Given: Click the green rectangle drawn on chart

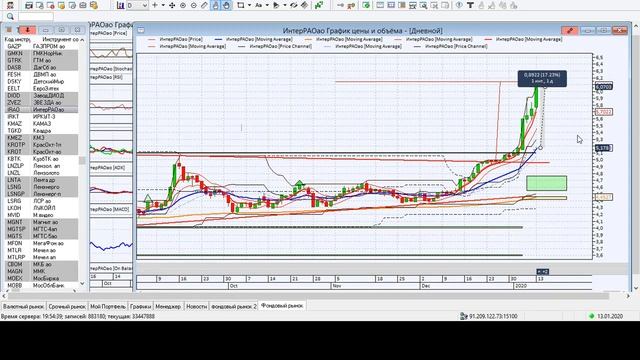Looking at the screenshot, I should click(547, 183).
